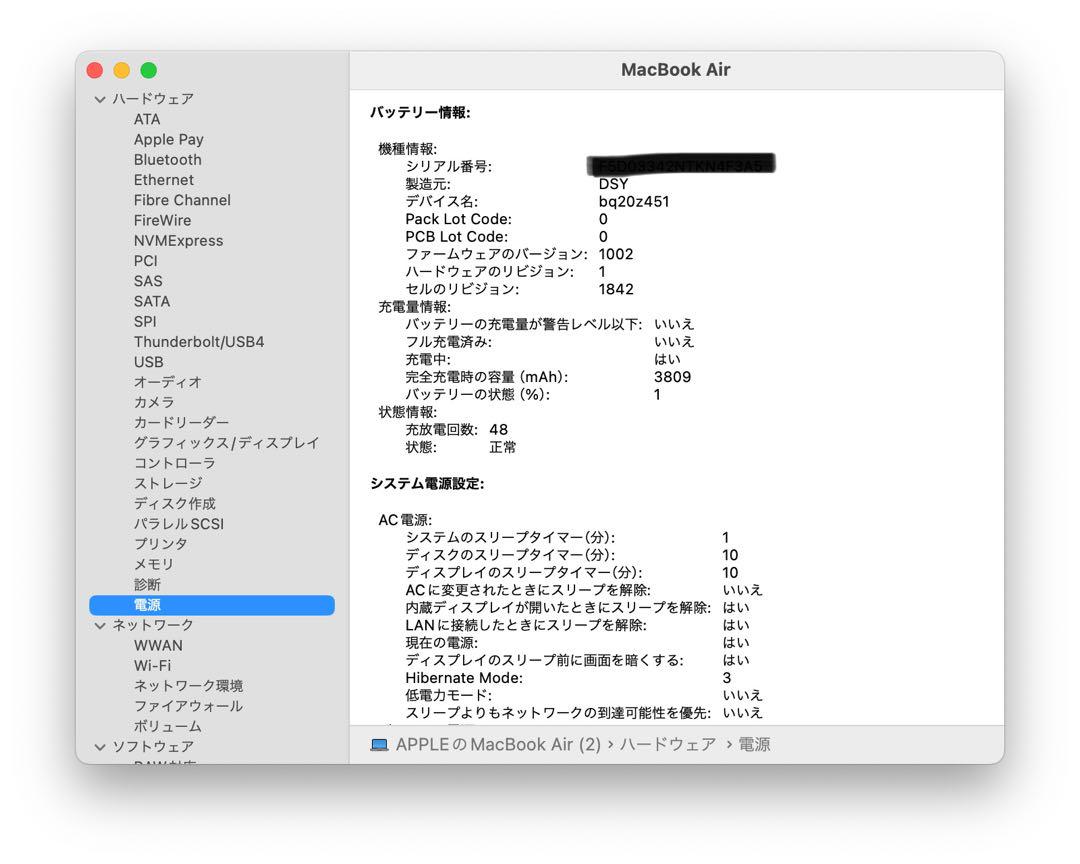The width and height of the screenshot is (1080, 864).
Task: Collapse the ハードウェア section chevron
Action: point(101,99)
